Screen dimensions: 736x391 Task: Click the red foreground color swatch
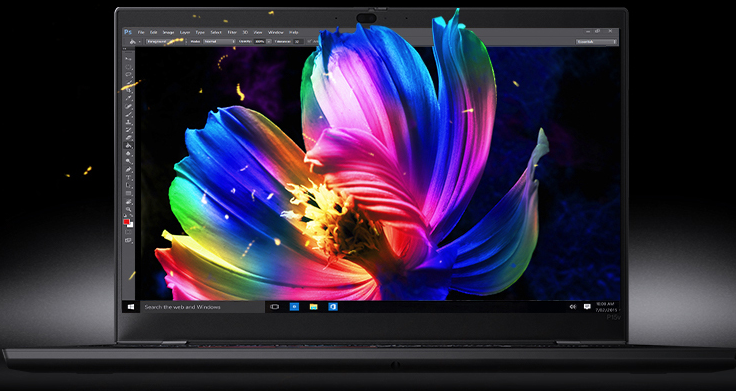[x=126, y=221]
